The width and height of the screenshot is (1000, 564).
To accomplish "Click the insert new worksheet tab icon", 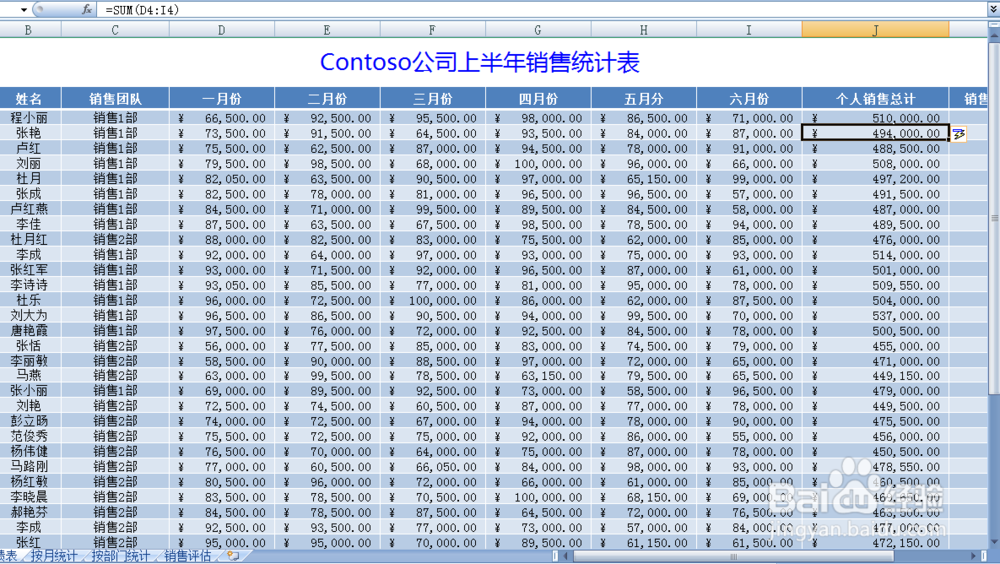I will pos(233,556).
